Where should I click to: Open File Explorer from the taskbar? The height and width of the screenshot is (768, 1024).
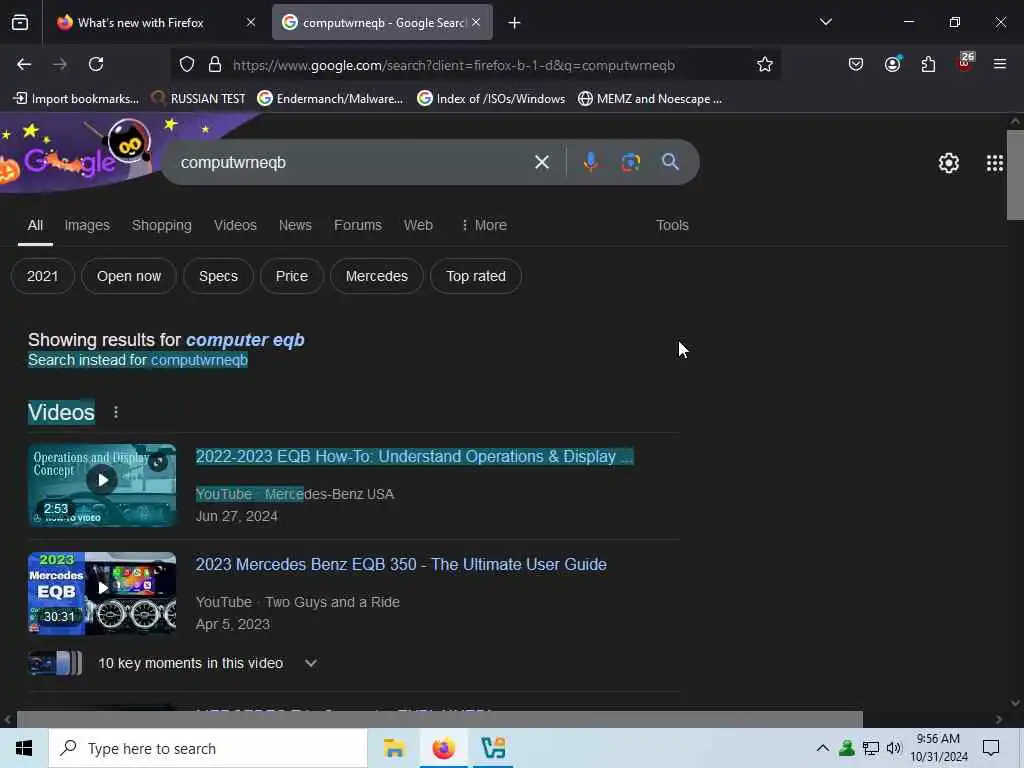pyautogui.click(x=394, y=748)
